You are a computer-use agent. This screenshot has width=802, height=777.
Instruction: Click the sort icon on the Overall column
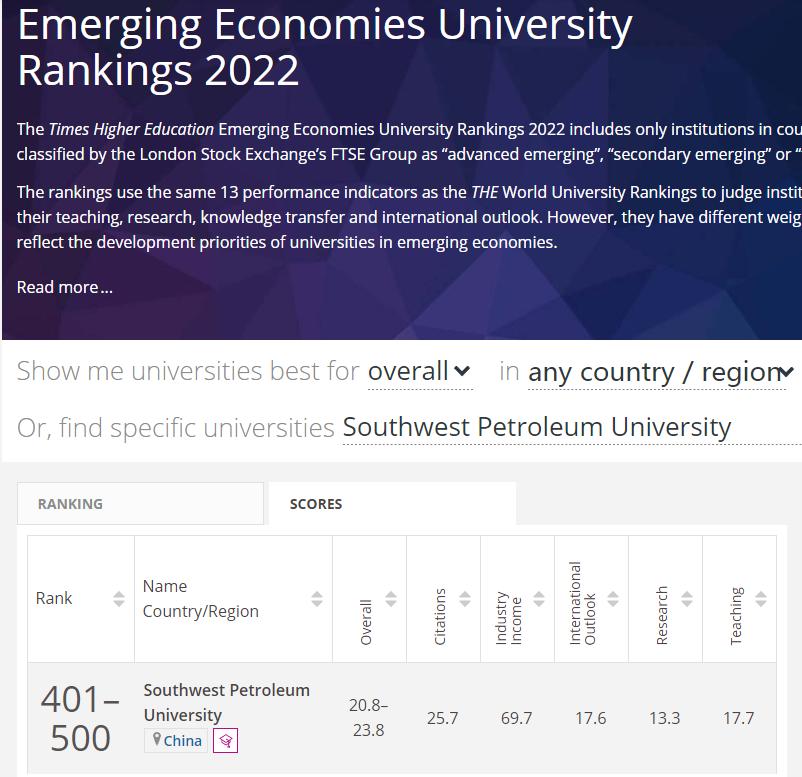(389, 598)
